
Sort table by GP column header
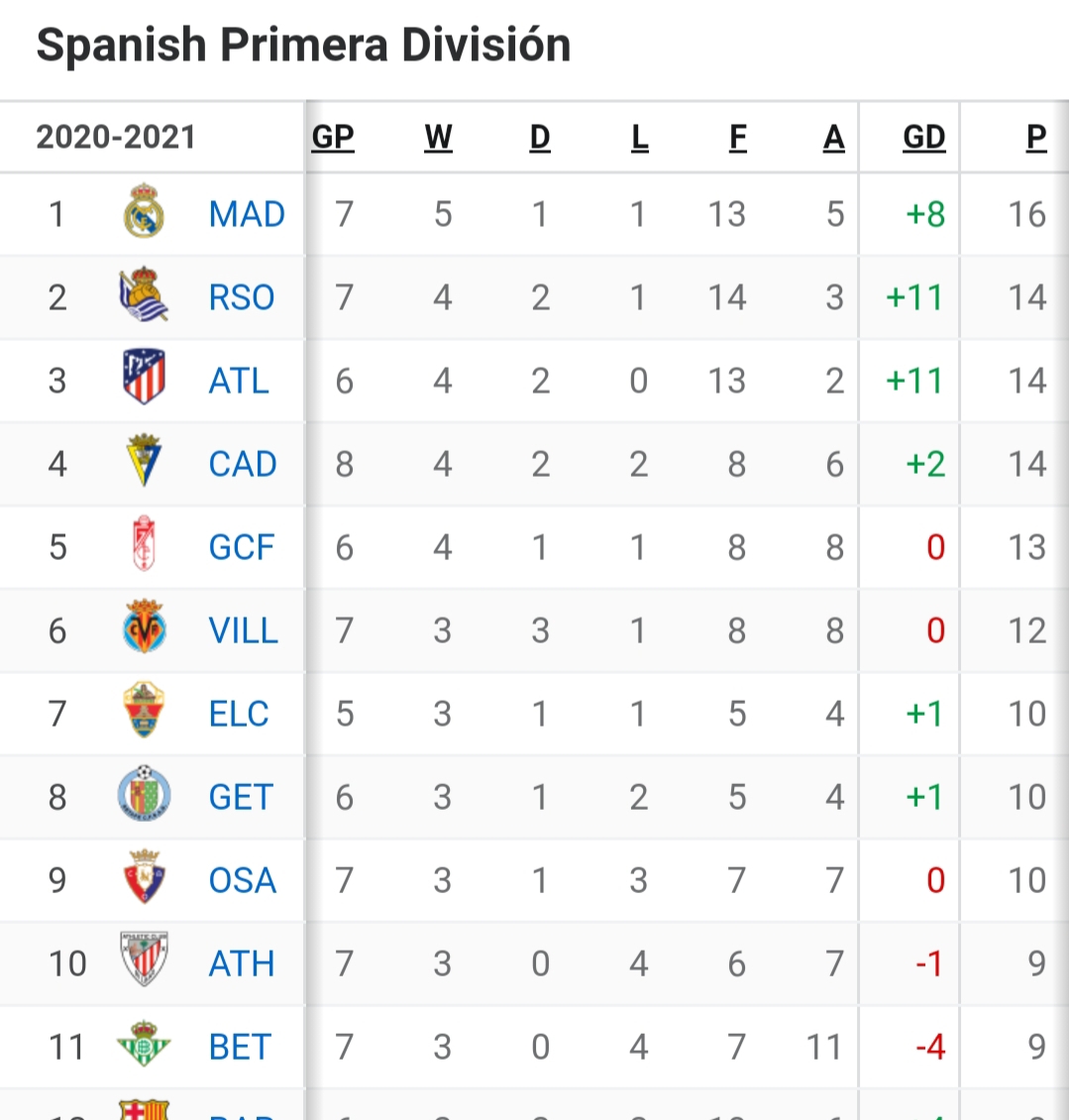point(333,138)
